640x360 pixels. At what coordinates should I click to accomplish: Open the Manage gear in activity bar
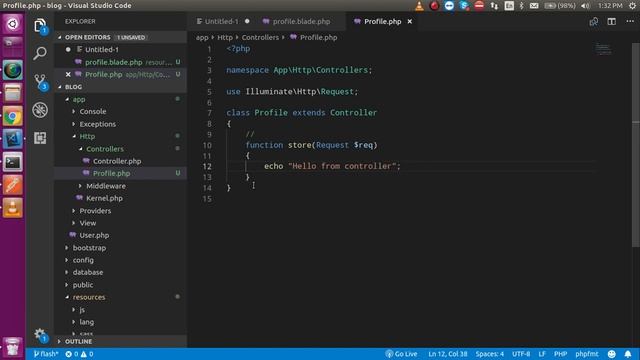click(40, 335)
